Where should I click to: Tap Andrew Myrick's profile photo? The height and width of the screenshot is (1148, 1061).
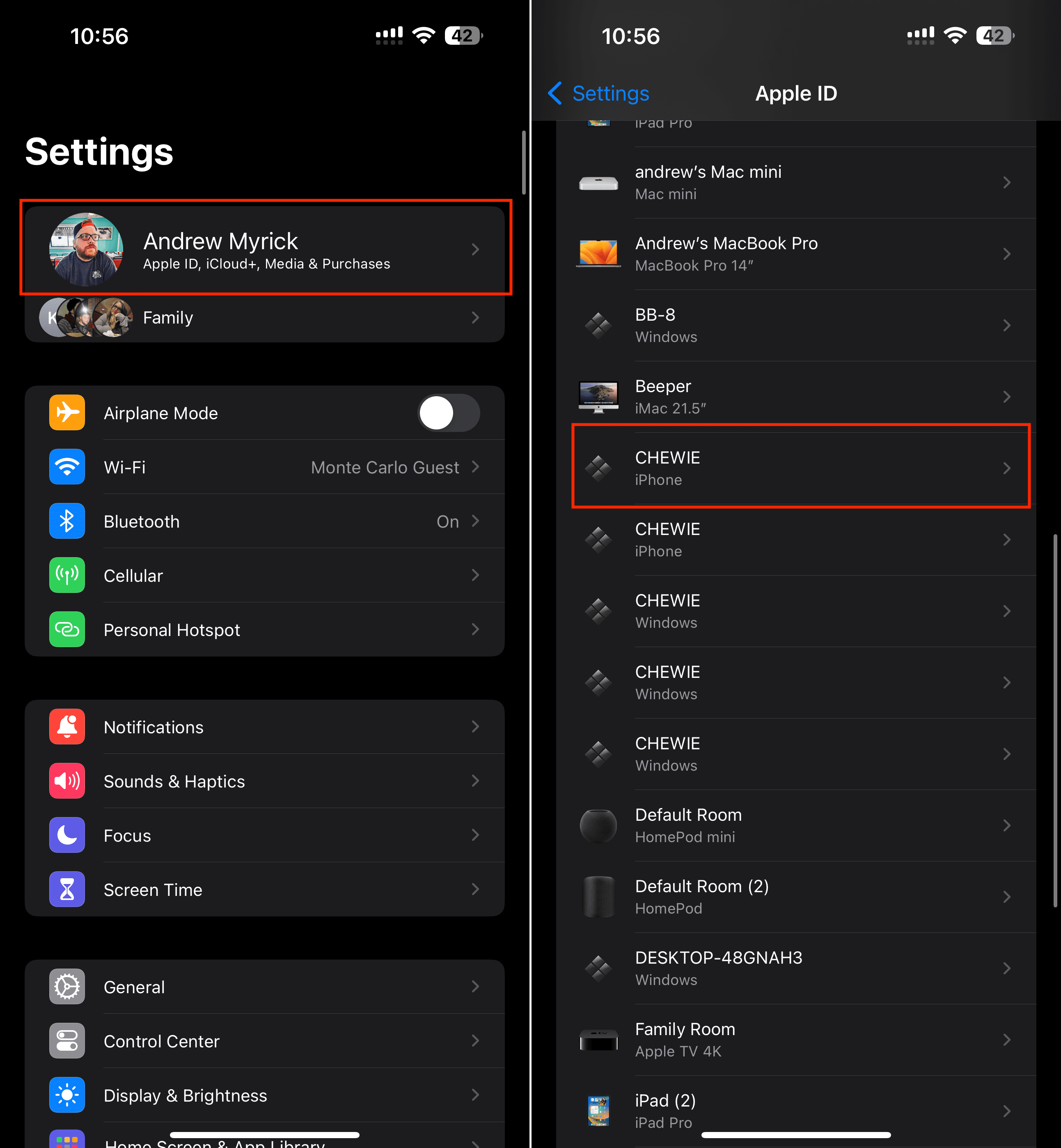click(86, 249)
